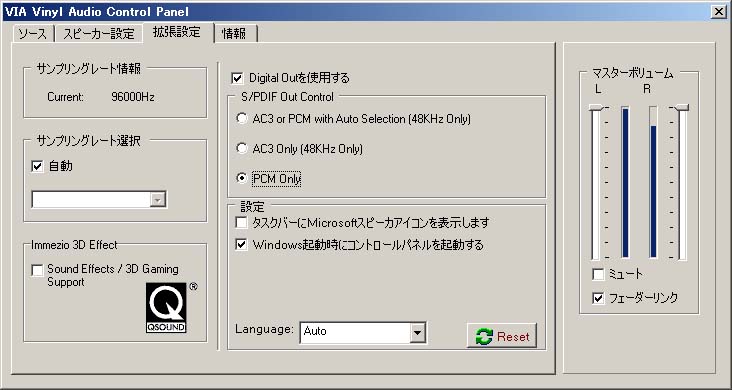This screenshot has height=390, width=732.
Task: Toggle Windows起動時にコントロールパネルを起動する checkbox
Action: 241,245
